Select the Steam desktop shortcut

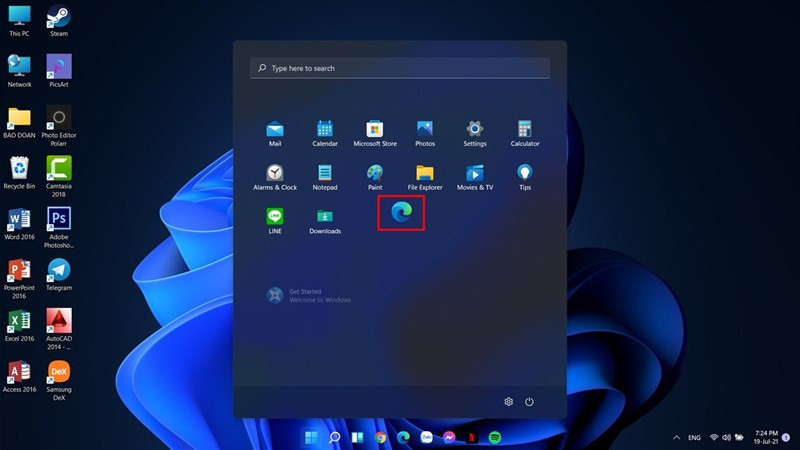(x=59, y=21)
